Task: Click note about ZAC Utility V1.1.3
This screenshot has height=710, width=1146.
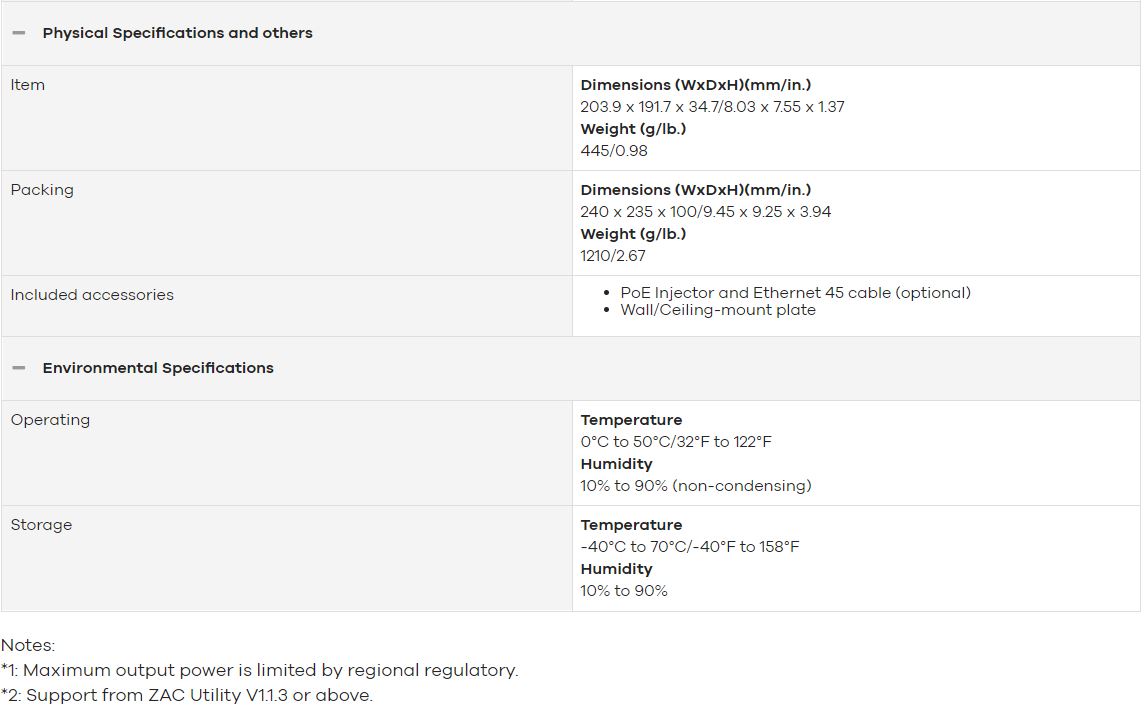Action: tap(187, 695)
